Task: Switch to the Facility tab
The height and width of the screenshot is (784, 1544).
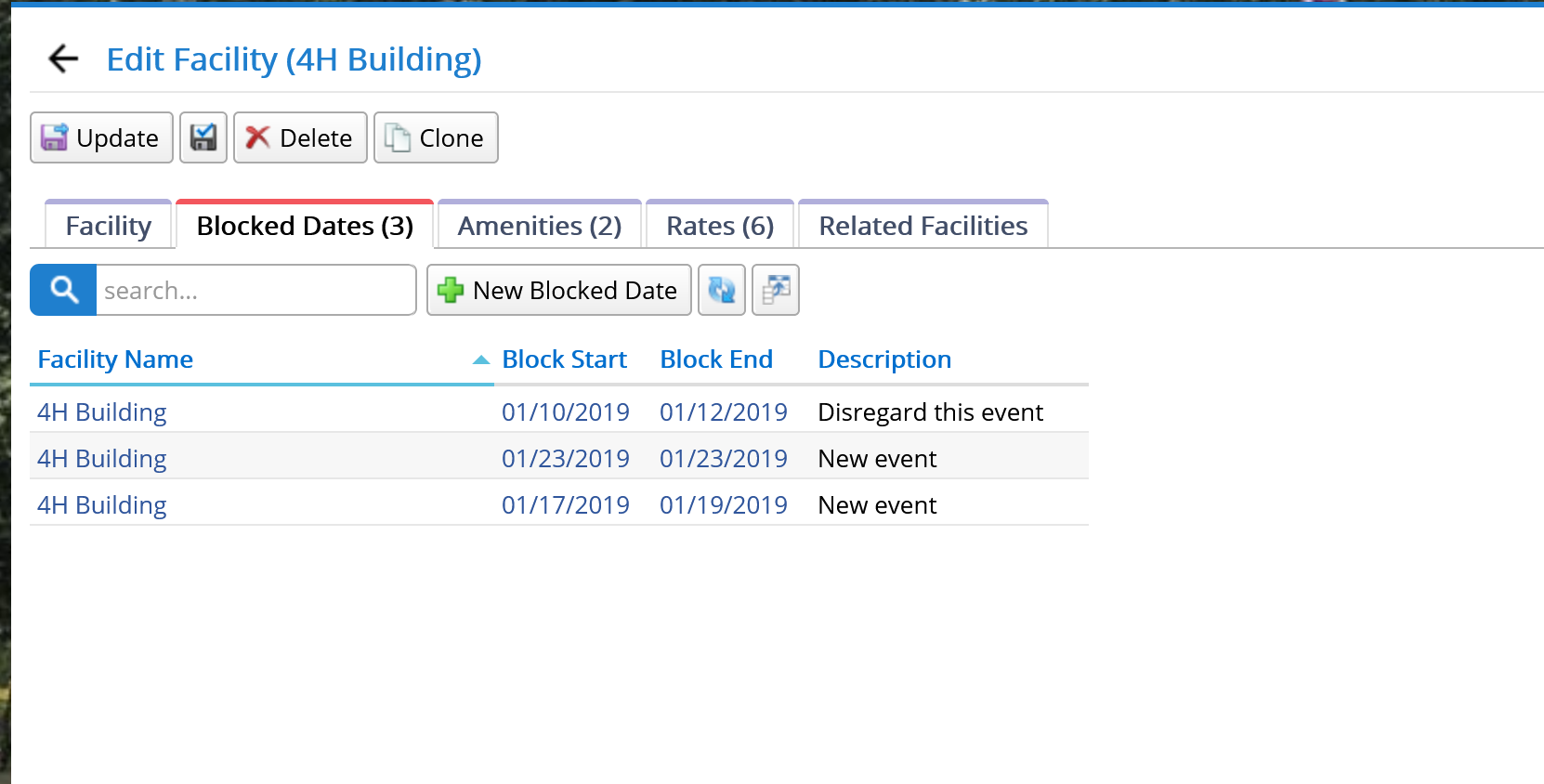Action: [x=108, y=225]
